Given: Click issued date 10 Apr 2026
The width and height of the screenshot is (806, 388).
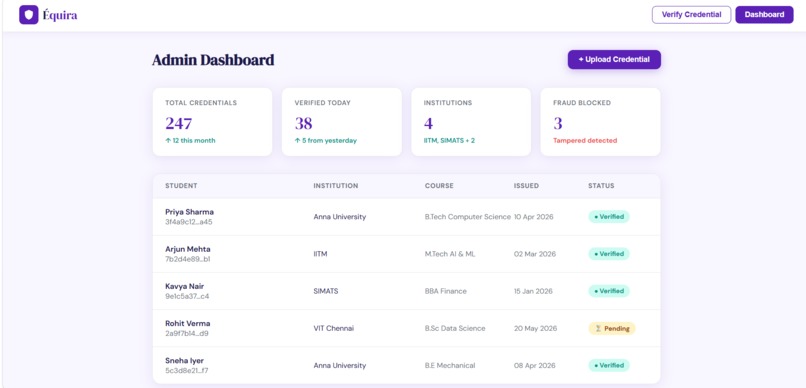Looking at the screenshot, I should point(534,217).
